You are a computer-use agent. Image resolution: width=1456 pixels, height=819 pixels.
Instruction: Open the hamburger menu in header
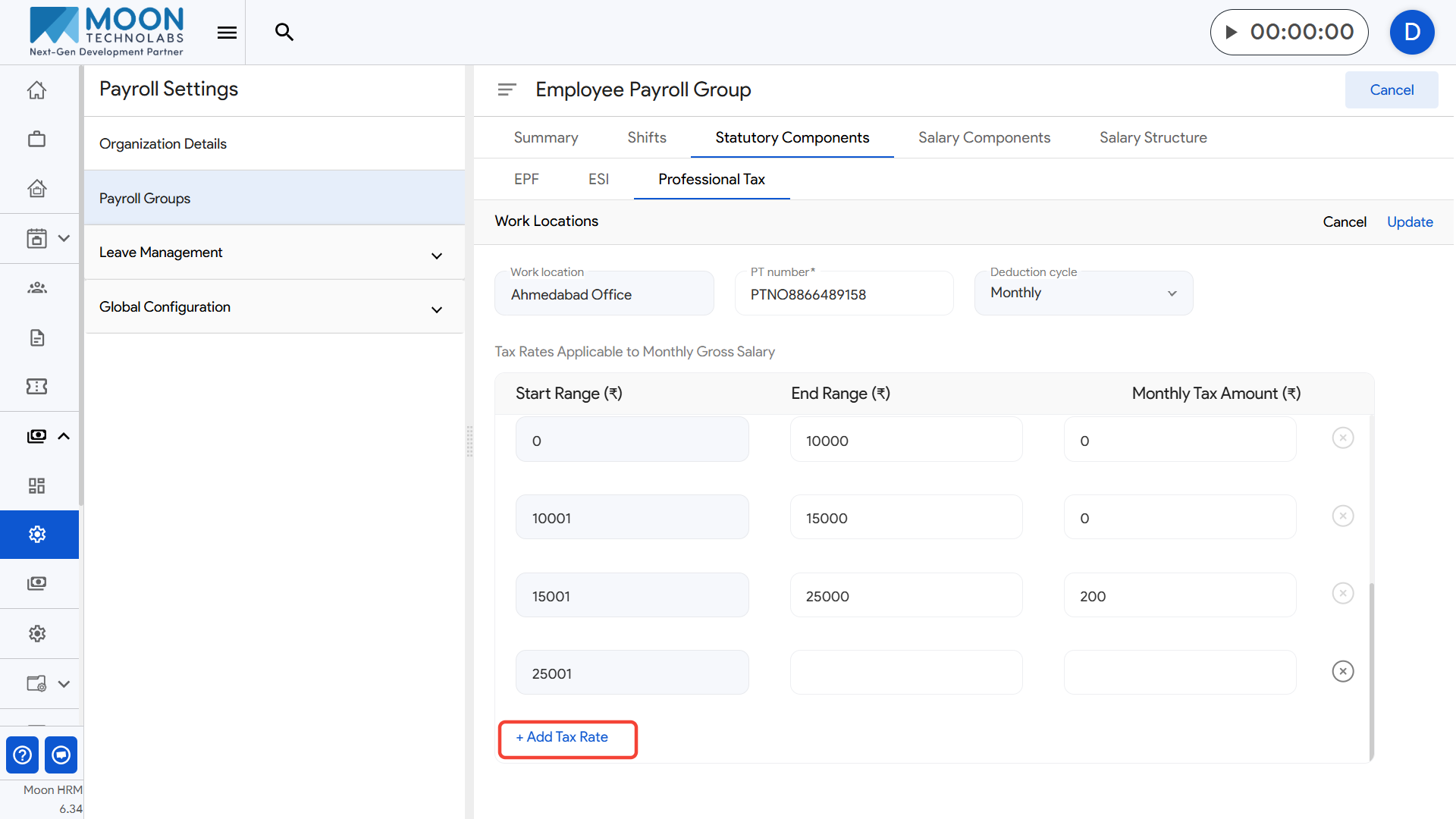point(227,32)
